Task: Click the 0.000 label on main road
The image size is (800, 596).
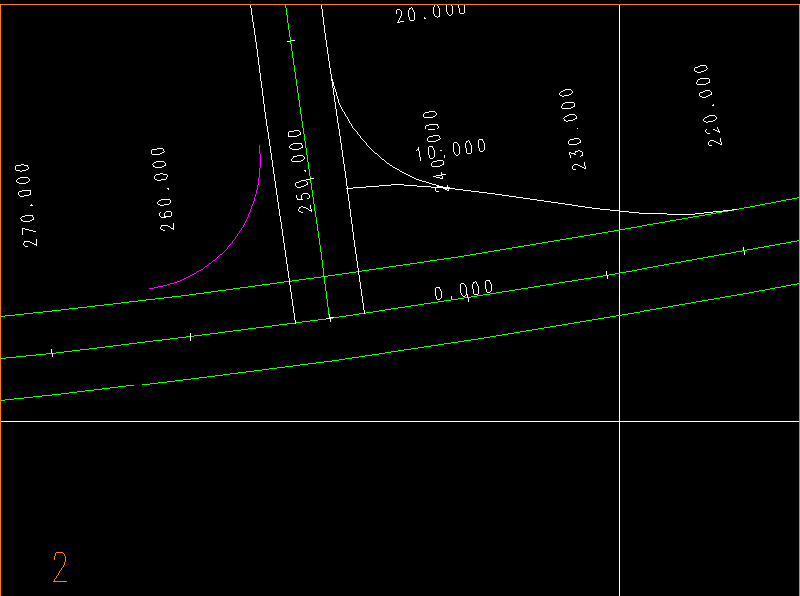Action: point(463,291)
